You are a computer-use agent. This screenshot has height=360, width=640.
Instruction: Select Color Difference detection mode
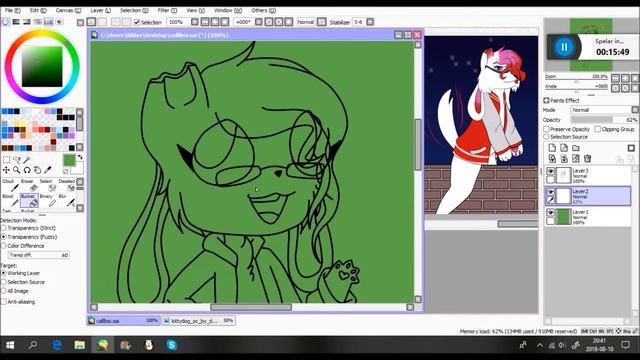[x=4, y=246]
